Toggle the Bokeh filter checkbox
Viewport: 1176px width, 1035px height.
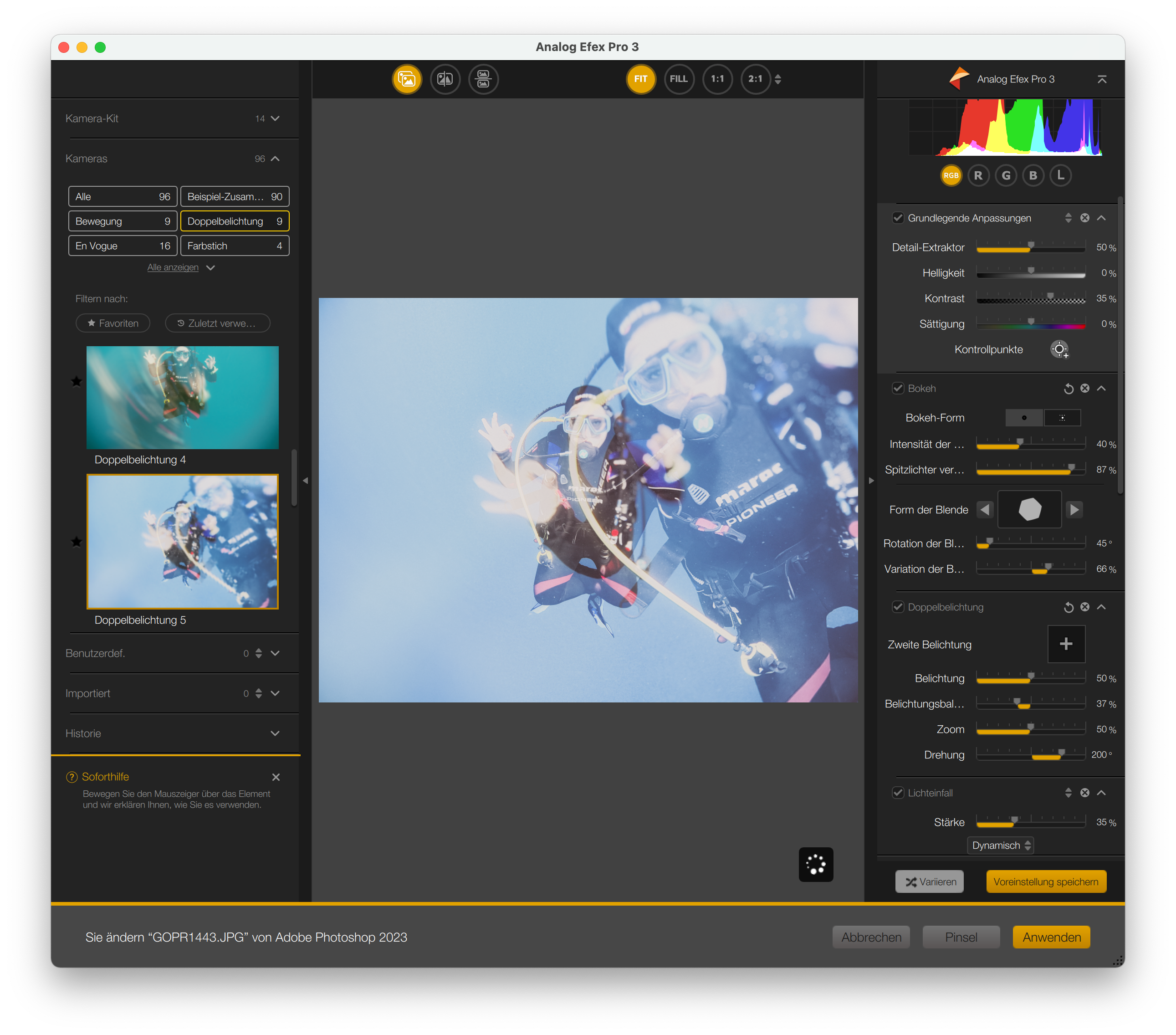(x=898, y=388)
